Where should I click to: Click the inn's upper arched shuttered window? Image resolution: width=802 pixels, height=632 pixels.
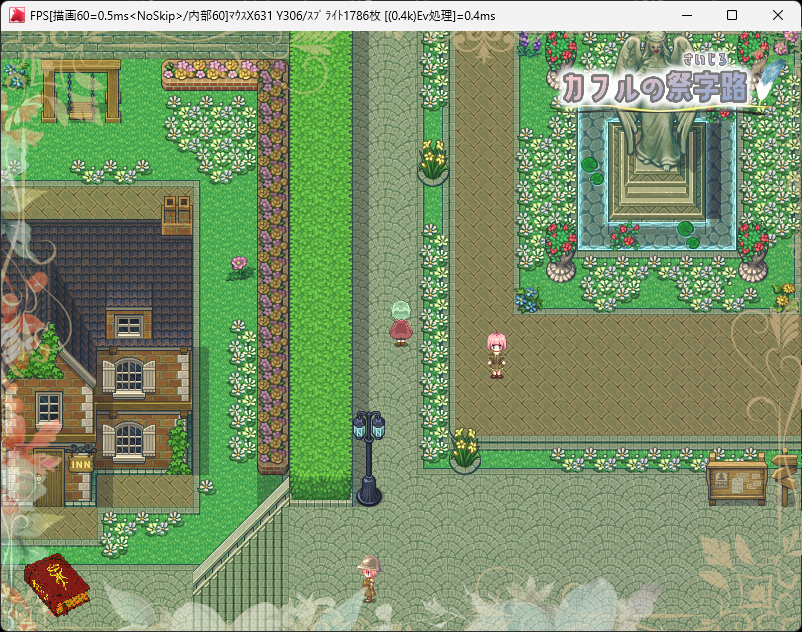tap(129, 376)
